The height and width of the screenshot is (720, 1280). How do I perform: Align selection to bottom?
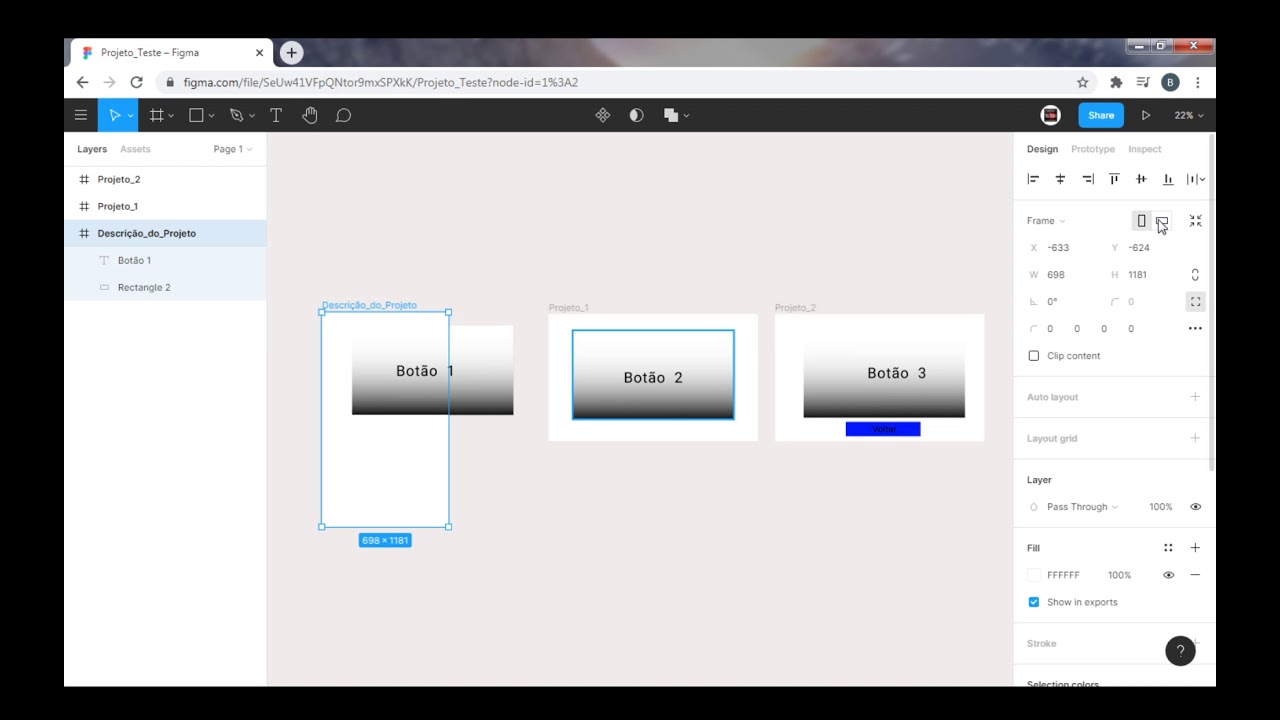[1168, 179]
